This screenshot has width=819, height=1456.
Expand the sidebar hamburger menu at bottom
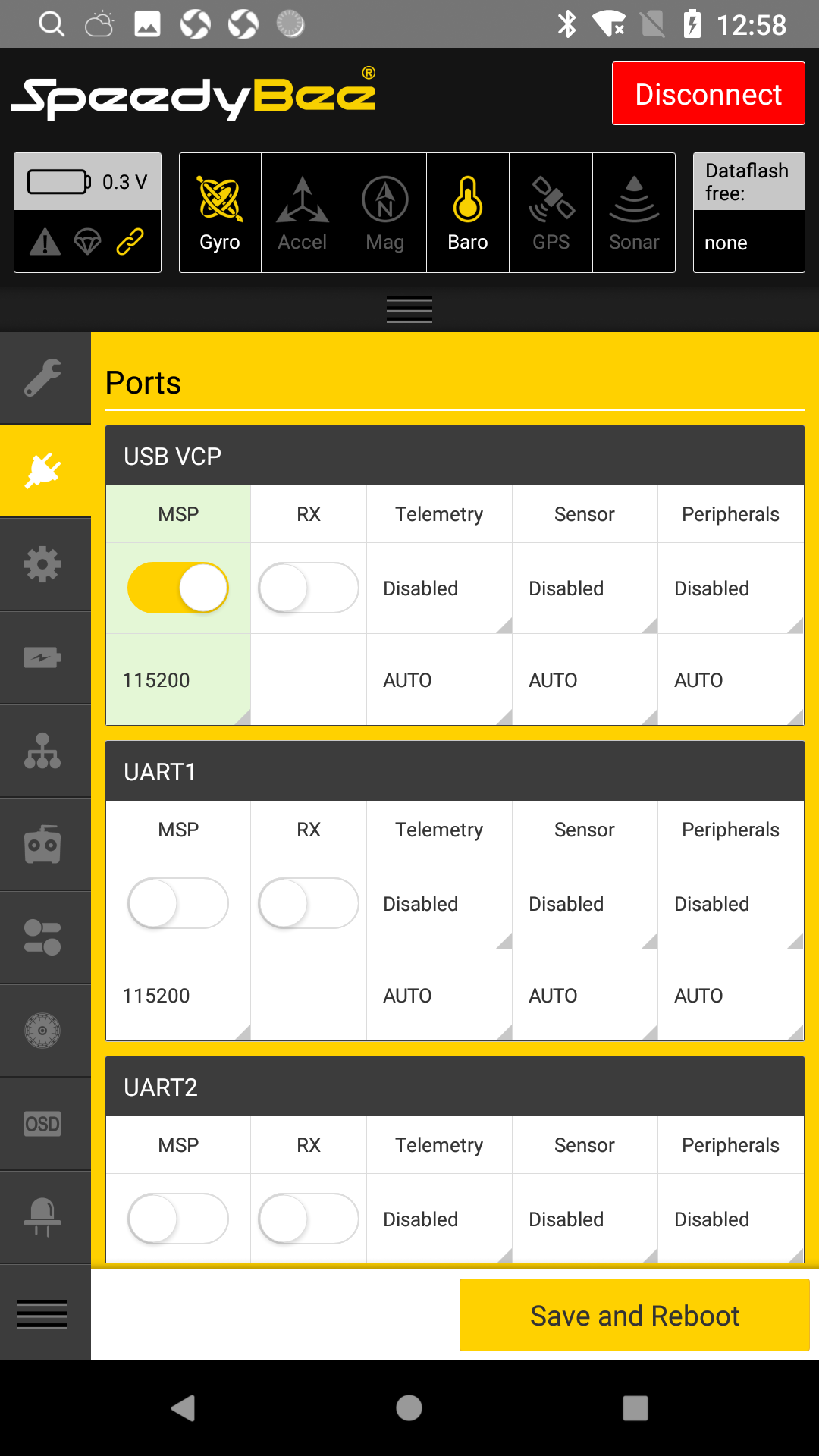point(43,1314)
